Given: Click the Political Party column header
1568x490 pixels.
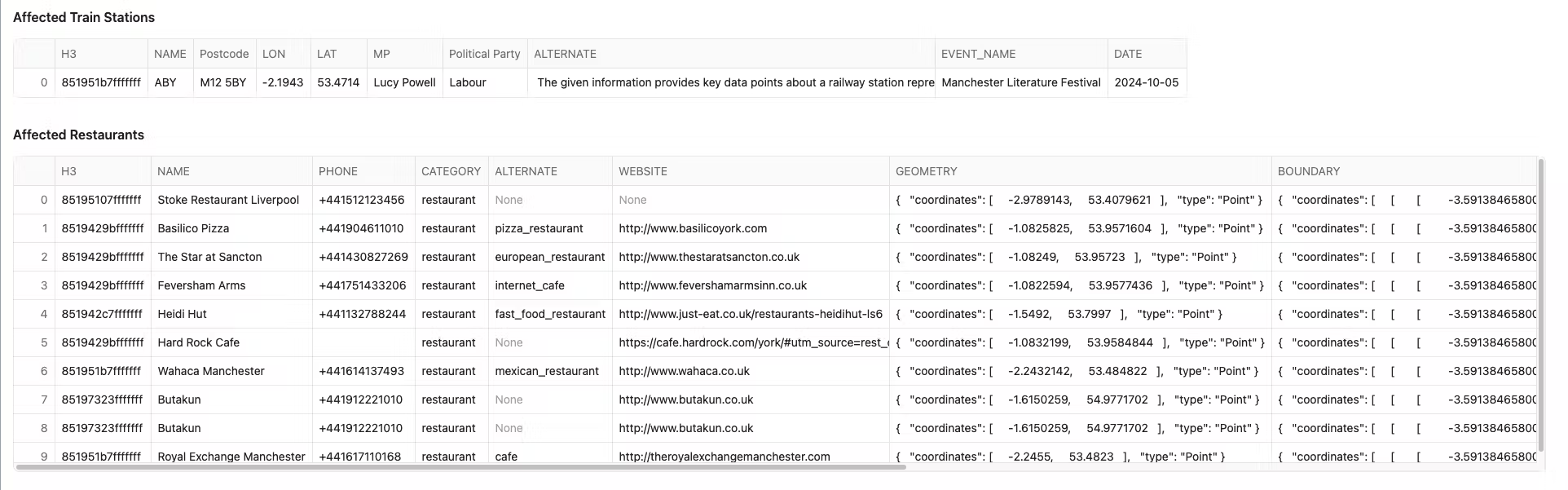Looking at the screenshot, I should (x=484, y=54).
